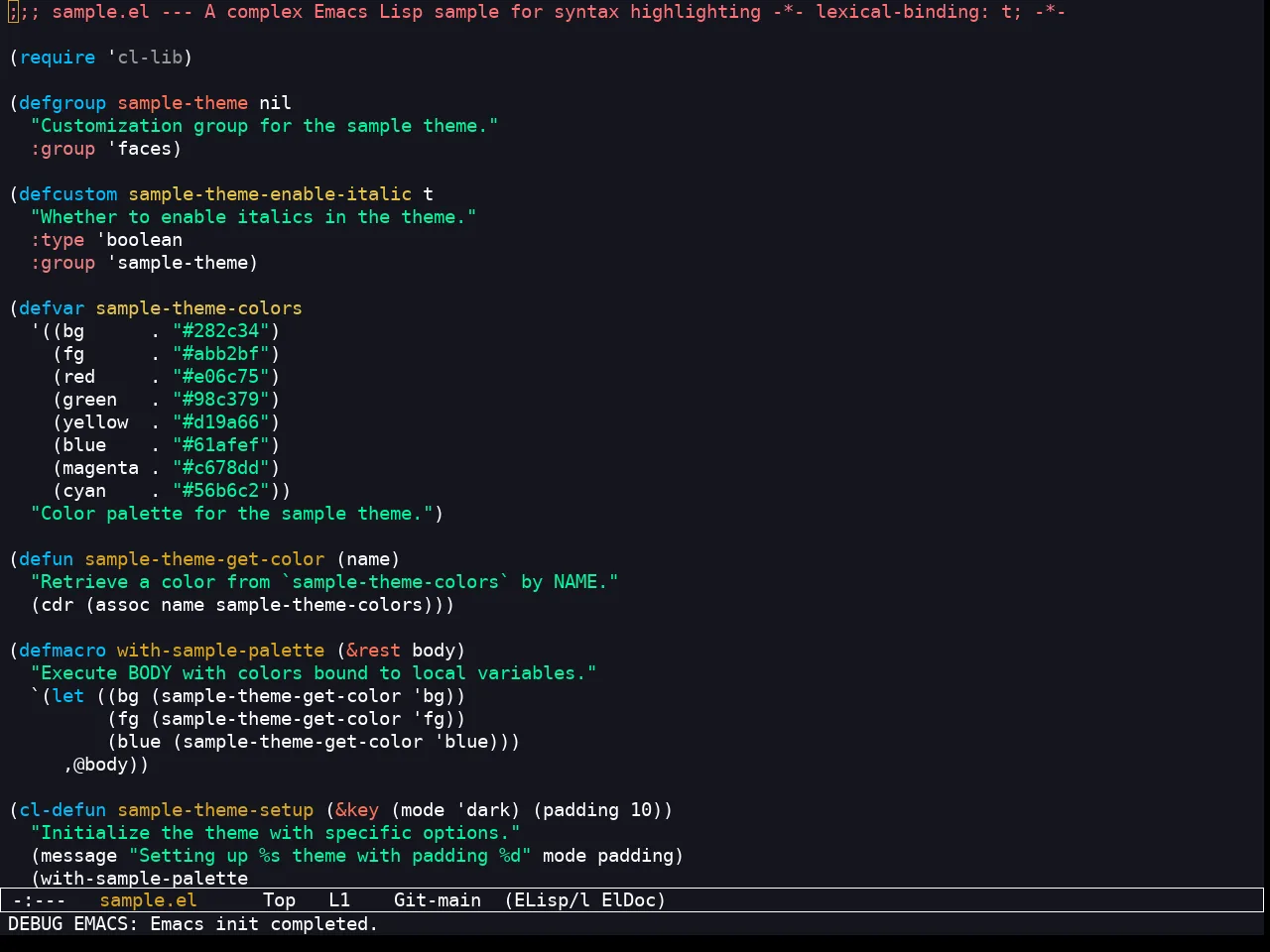Click macro name with-sample-palette after defmacro
1270x952 pixels.
(220, 651)
